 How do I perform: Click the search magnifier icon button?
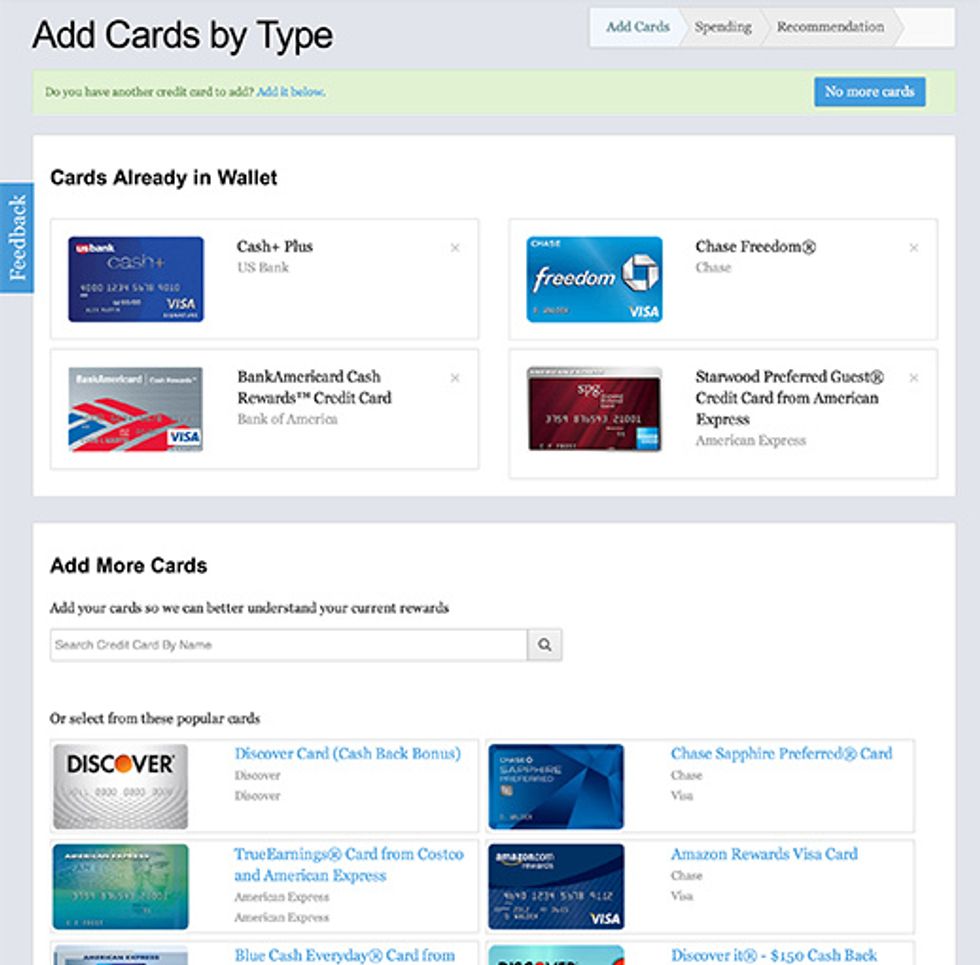(x=544, y=644)
